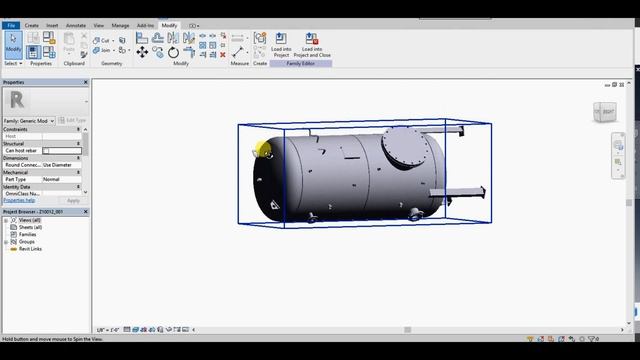The width and height of the screenshot is (640, 360).
Task: Collapse the Constraints section
Action: [78, 129]
